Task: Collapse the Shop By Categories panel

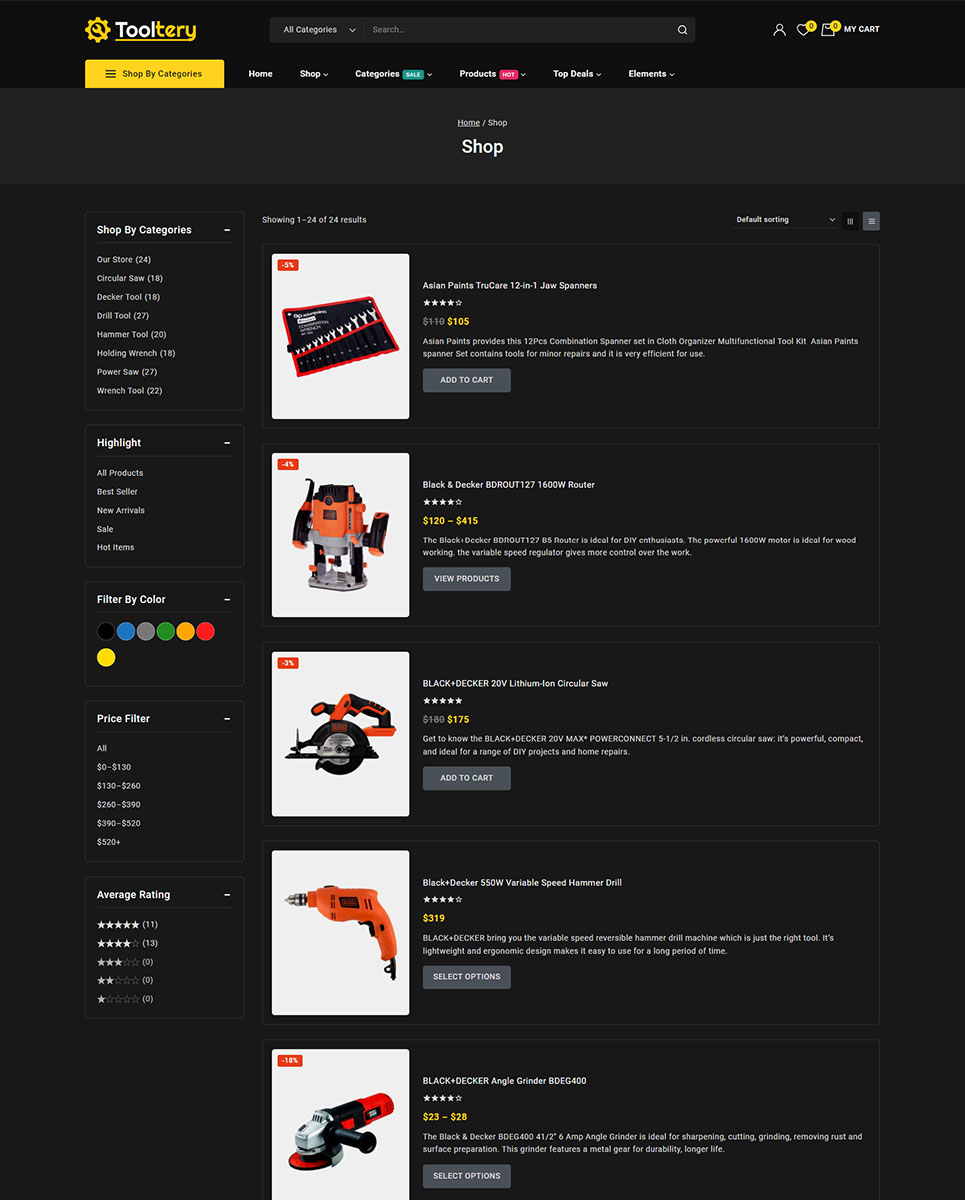Action: pyautogui.click(x=227, y=230)
